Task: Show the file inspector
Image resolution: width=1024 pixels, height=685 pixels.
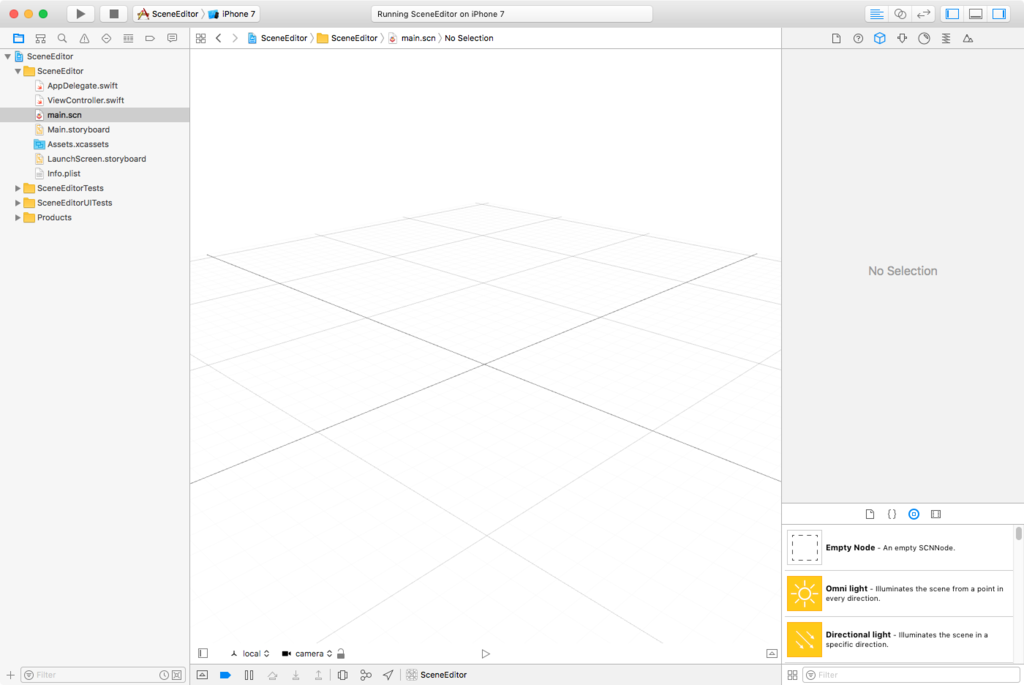Action: pos(836,39)
